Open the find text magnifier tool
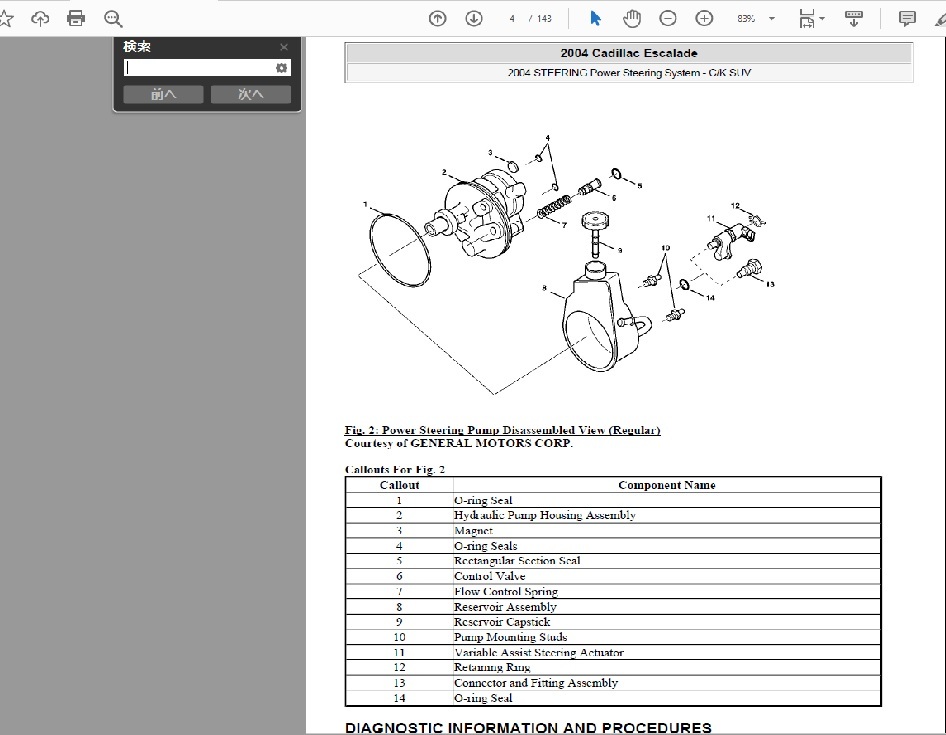Screen dimensions: 946x735 click(x=113, y=19)
